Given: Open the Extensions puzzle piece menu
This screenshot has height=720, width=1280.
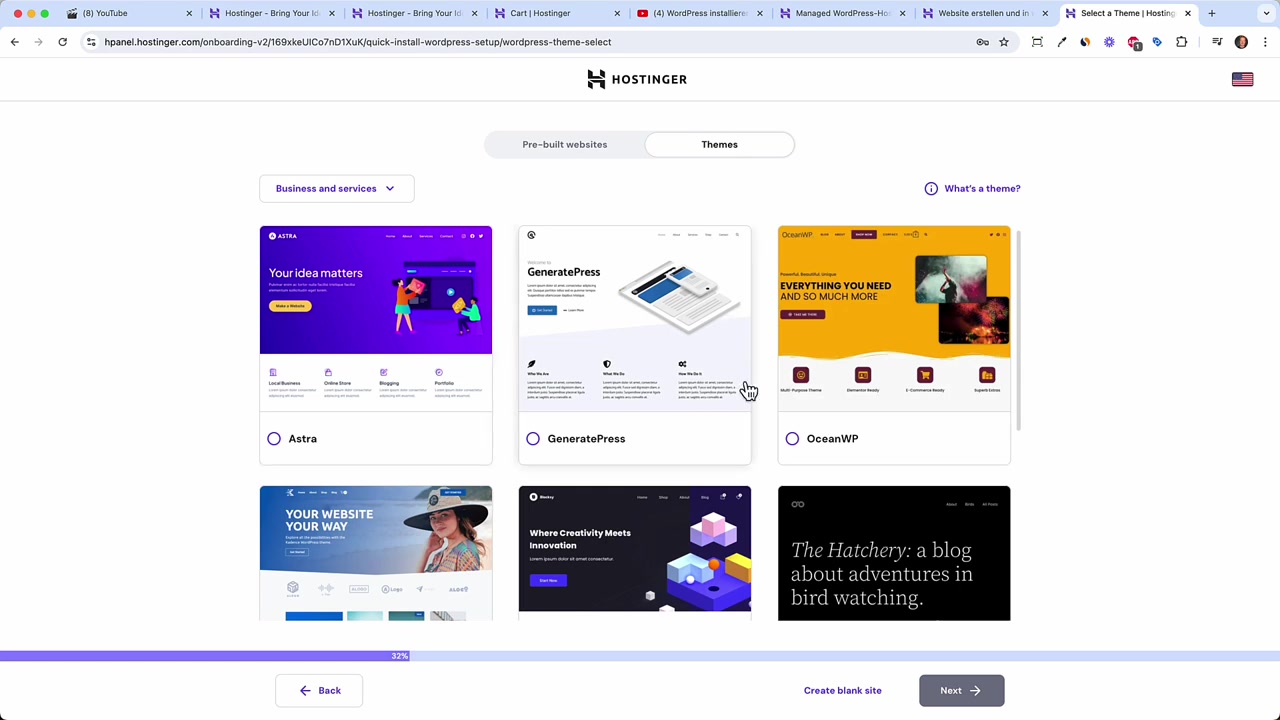Looking at the screenshot, I should pos(1181,42).
